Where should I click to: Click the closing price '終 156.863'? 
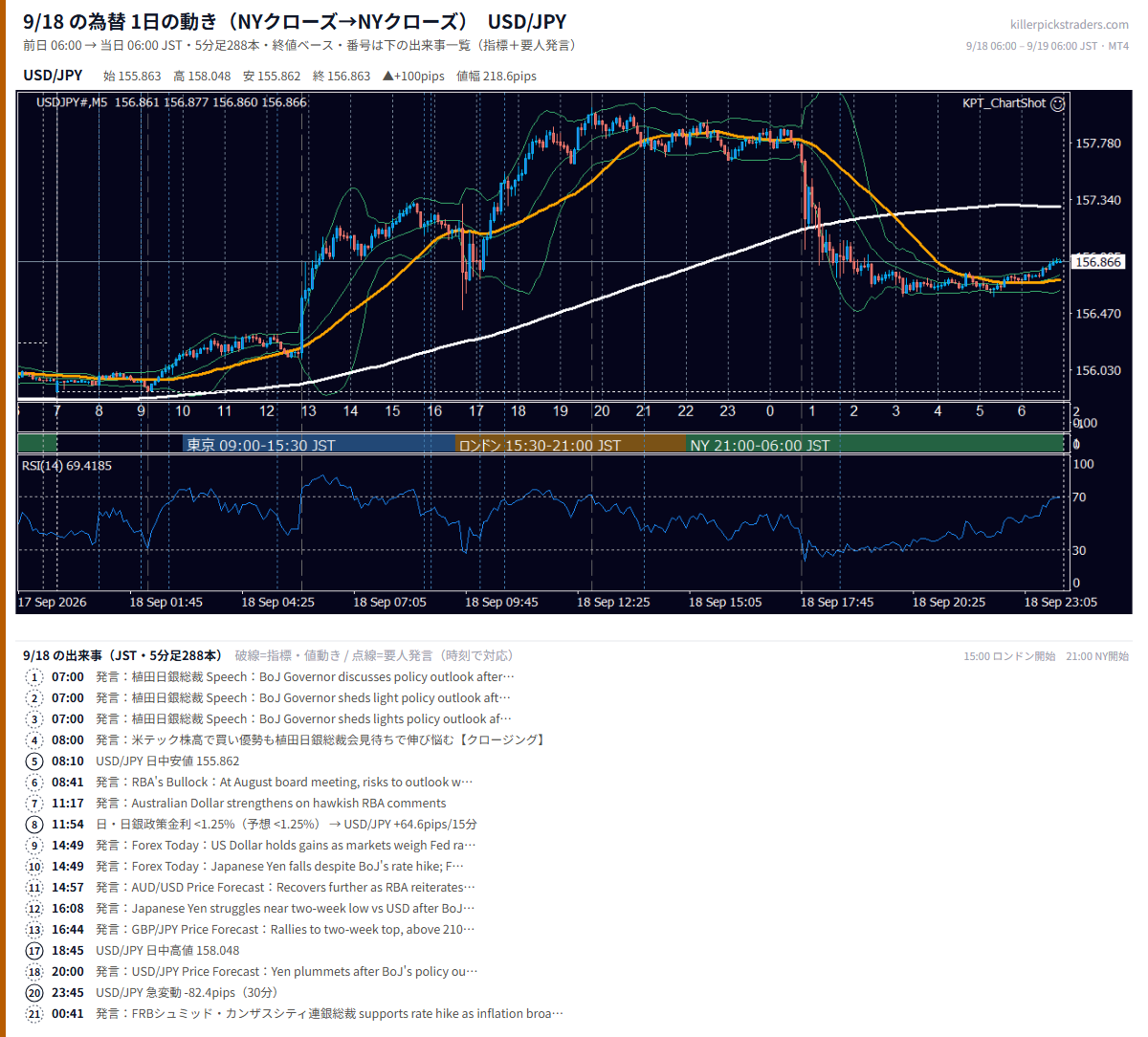tap(342, 77)
